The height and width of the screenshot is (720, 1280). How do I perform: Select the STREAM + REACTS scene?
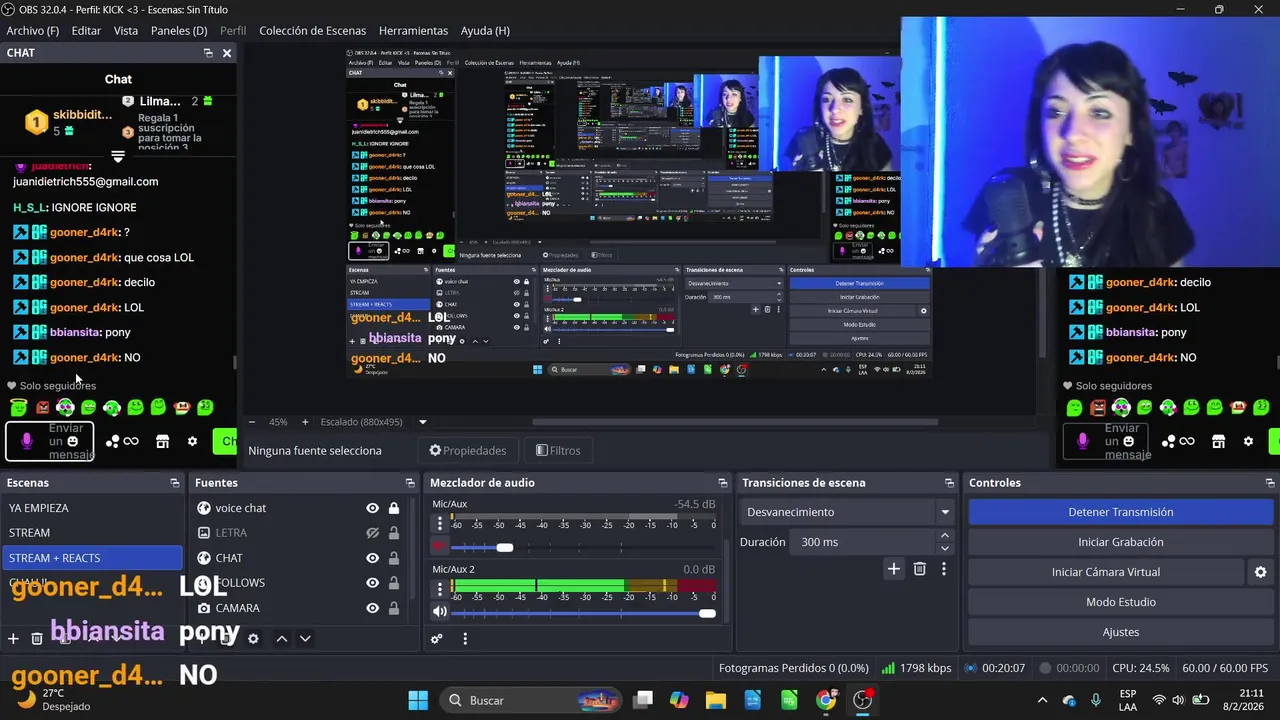pos(92,558)
